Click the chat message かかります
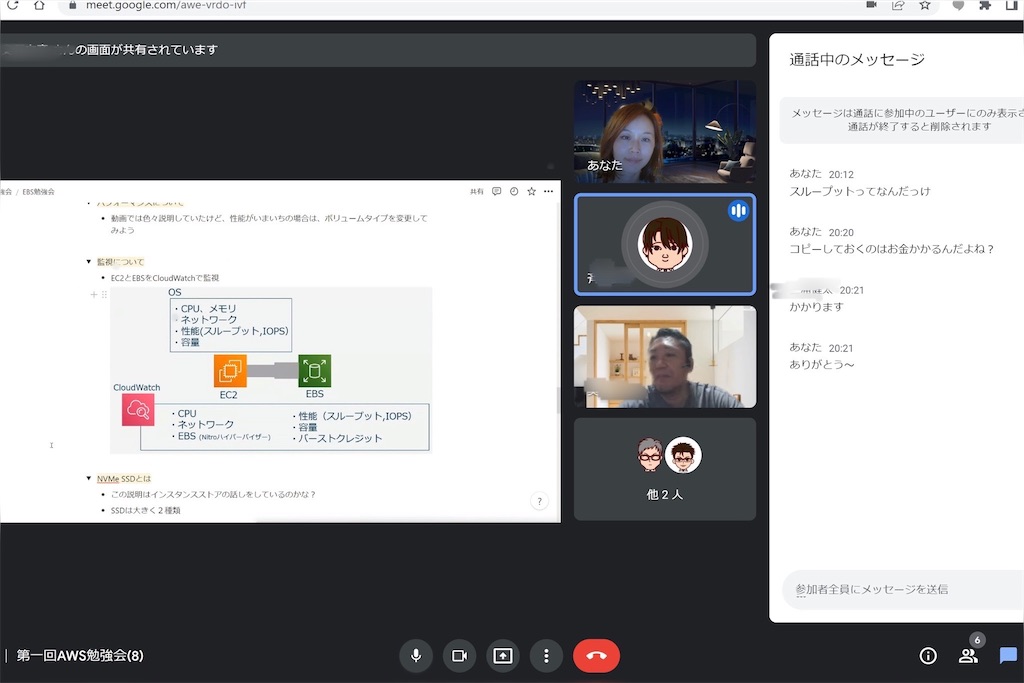 816,307
